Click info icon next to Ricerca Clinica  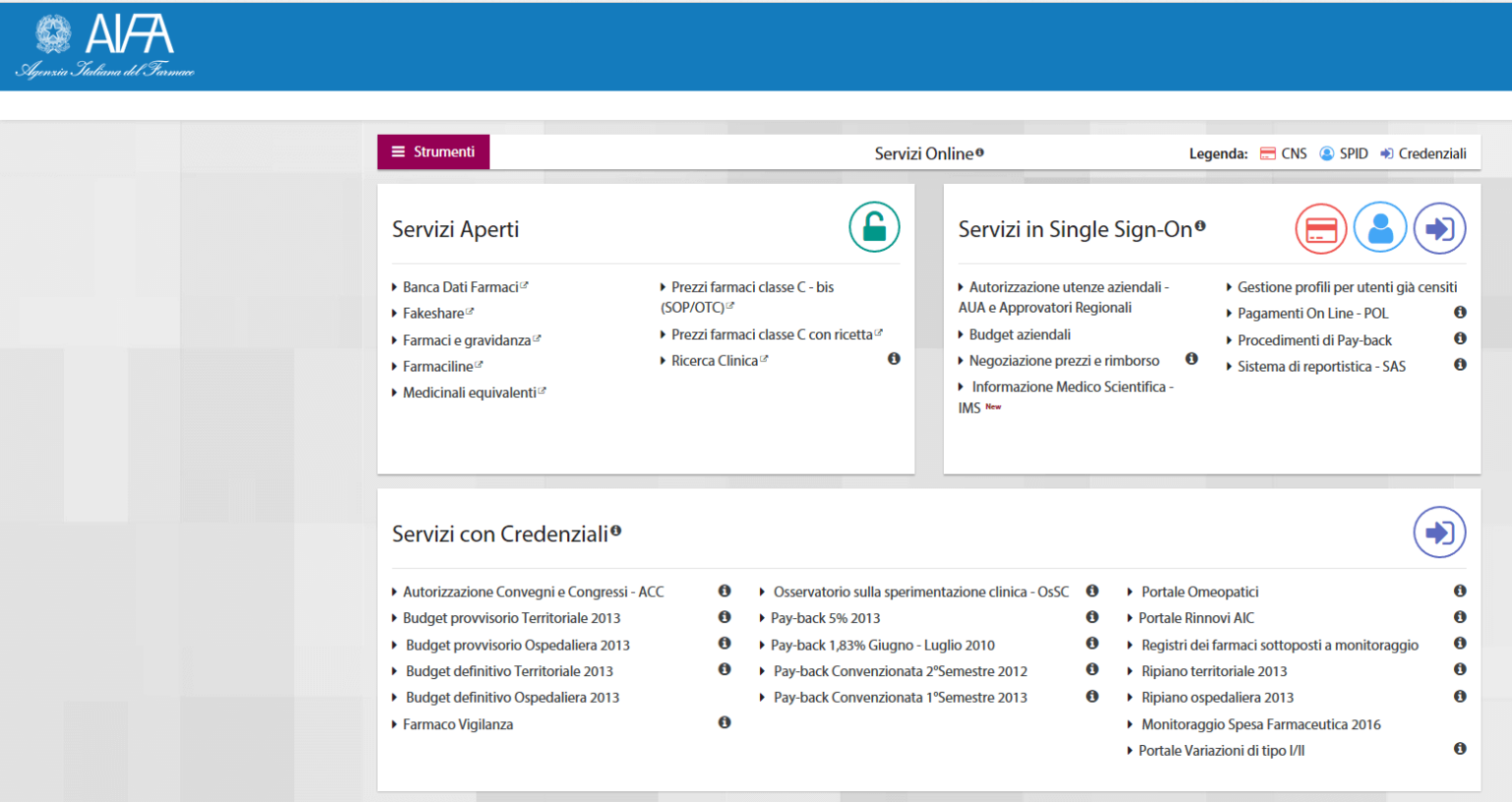(894, 359)
